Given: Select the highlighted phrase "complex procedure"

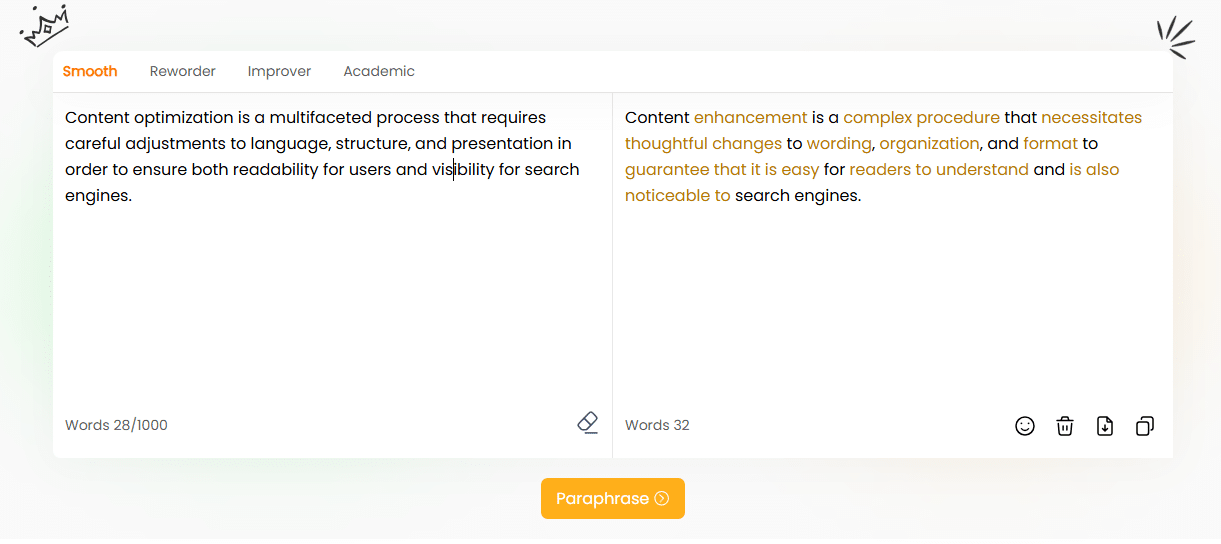Looking at the screenshot, I should (921, 118).
